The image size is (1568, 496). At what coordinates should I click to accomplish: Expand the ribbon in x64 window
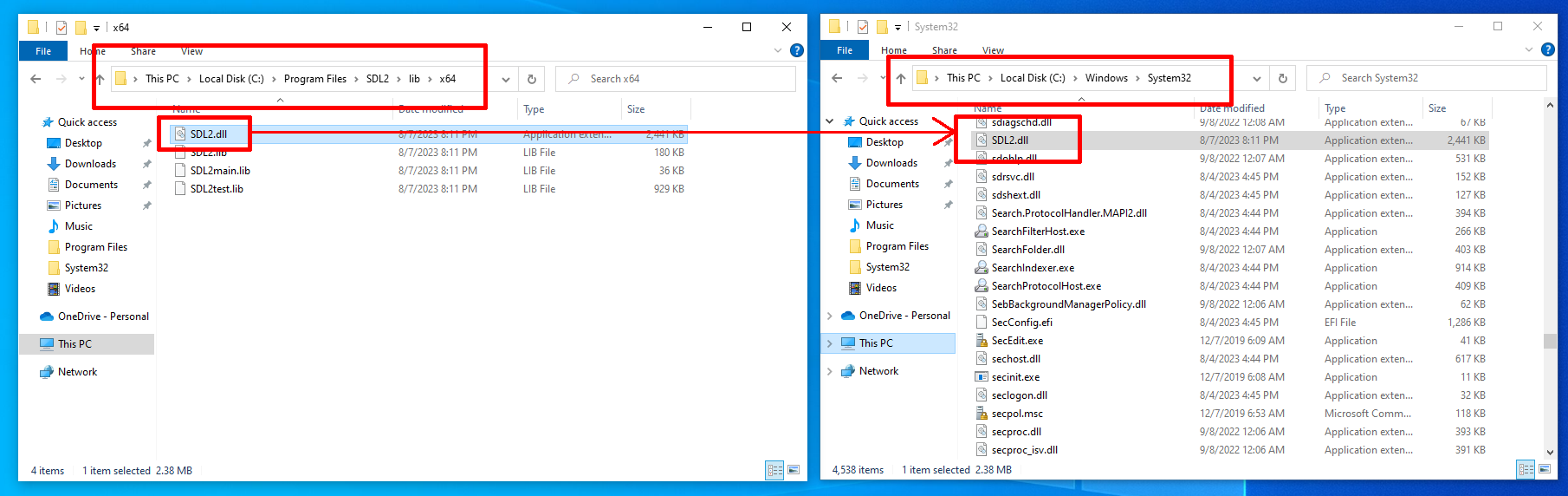click(x=777, y=51)
